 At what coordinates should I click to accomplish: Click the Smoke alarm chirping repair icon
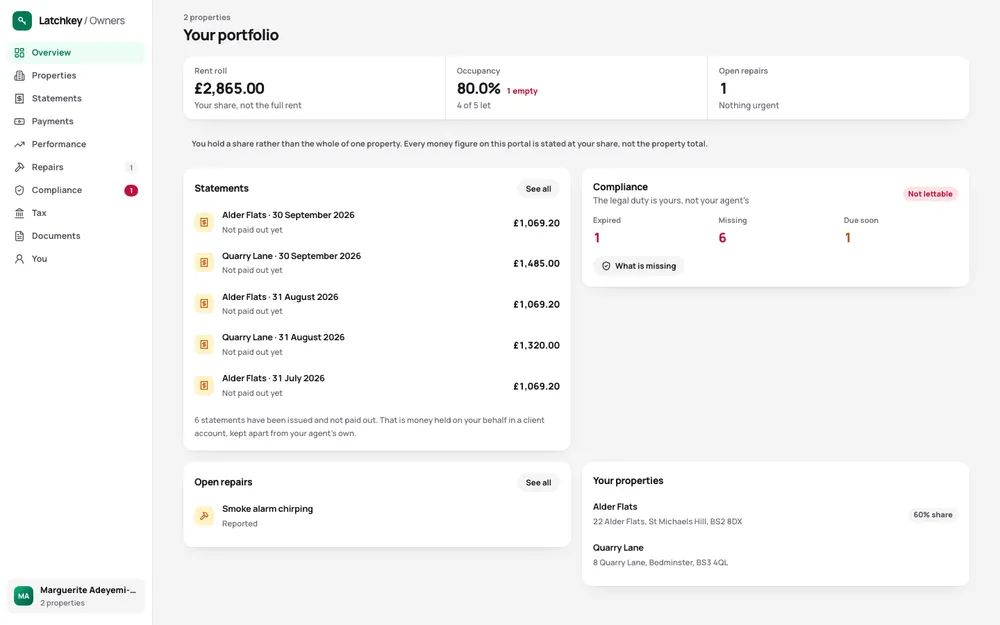pos(204,515)
